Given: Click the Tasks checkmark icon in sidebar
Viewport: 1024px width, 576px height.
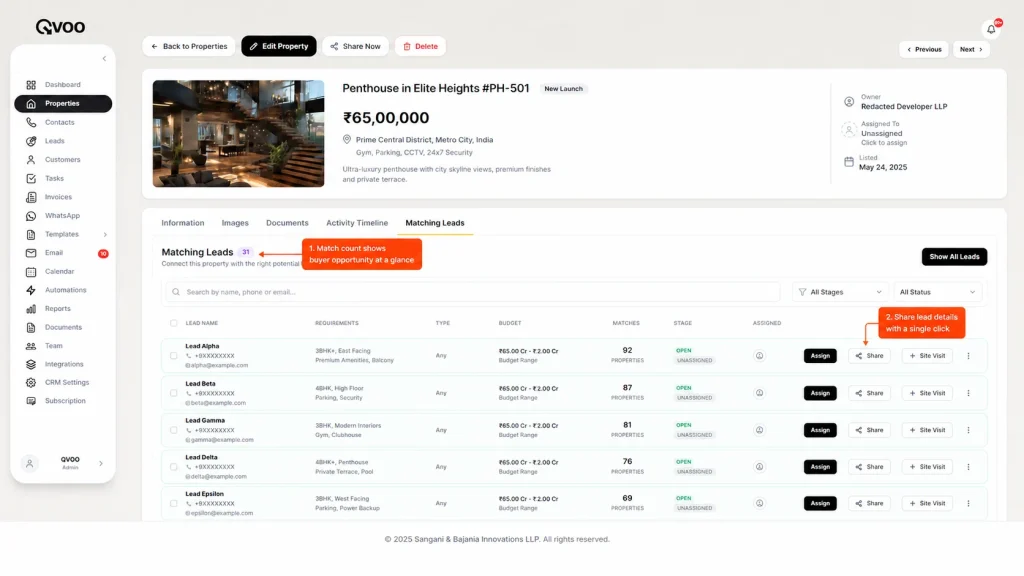Looking at the screenshot, I should [31, 178].
